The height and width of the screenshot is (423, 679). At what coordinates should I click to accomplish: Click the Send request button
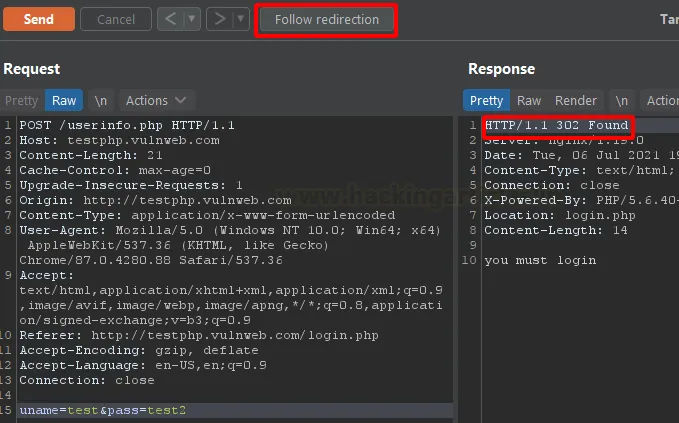(38, 19)
